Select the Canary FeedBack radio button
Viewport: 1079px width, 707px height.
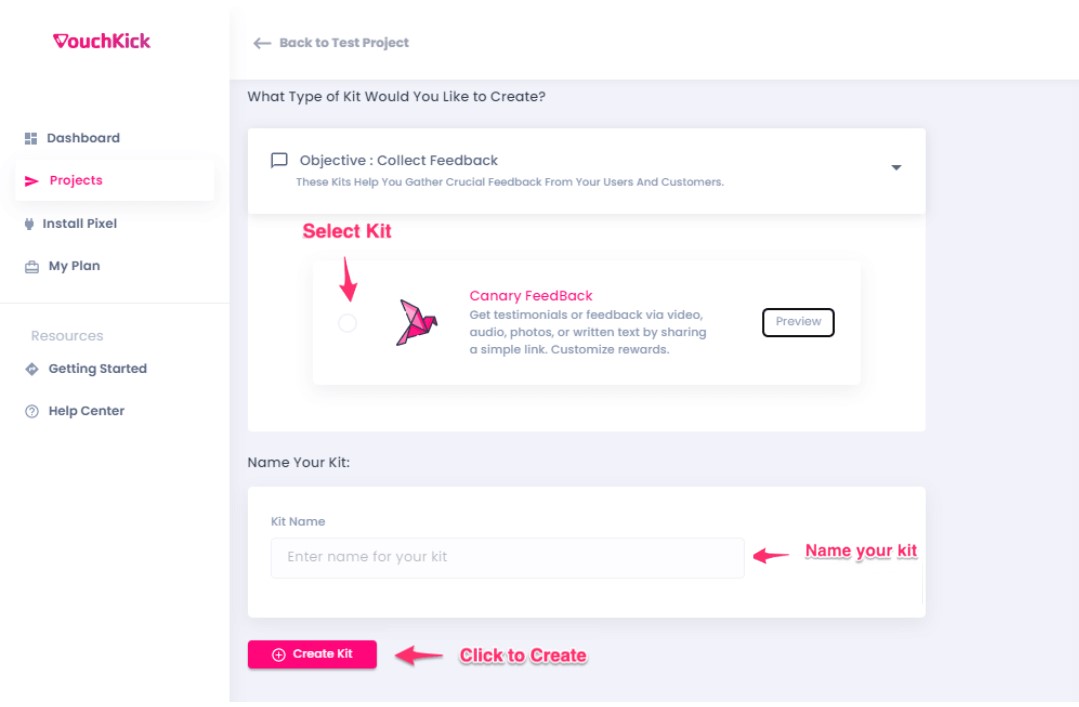pos(347,323)
